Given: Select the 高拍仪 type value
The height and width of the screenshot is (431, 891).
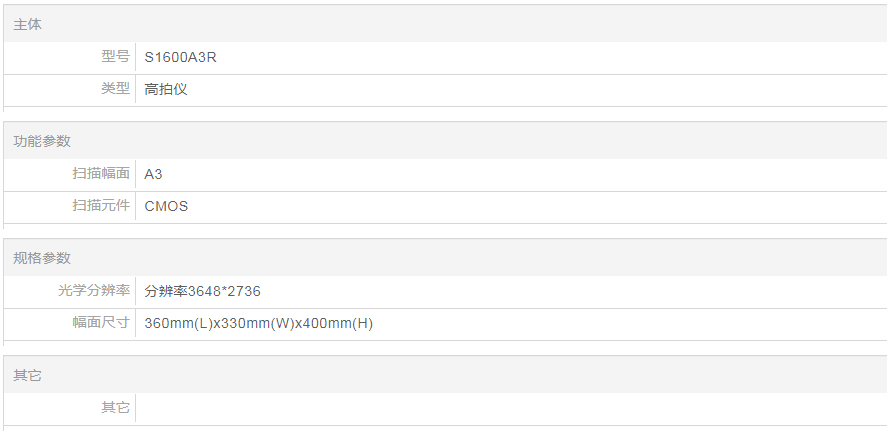Looking at the screenshot, I should (166, 89).
